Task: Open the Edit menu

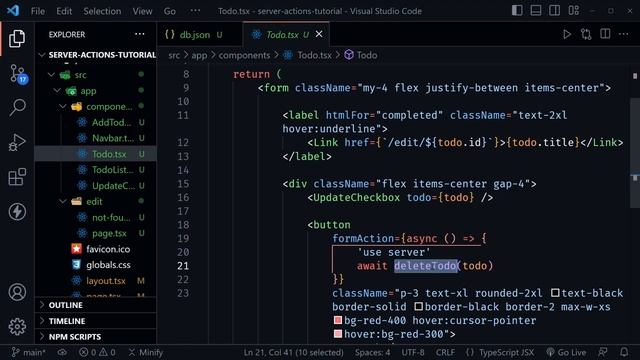Action: click(x=64, y=11)
